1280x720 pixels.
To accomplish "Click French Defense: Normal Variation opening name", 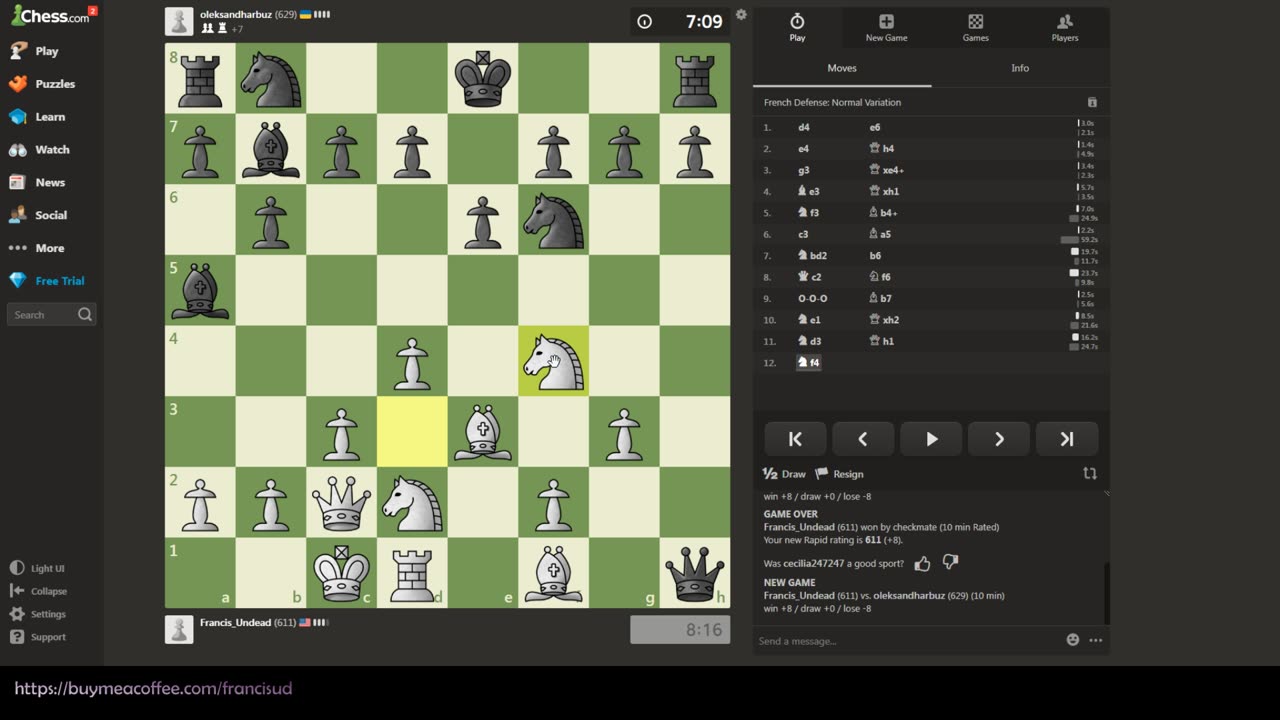I will click(832, 102).
